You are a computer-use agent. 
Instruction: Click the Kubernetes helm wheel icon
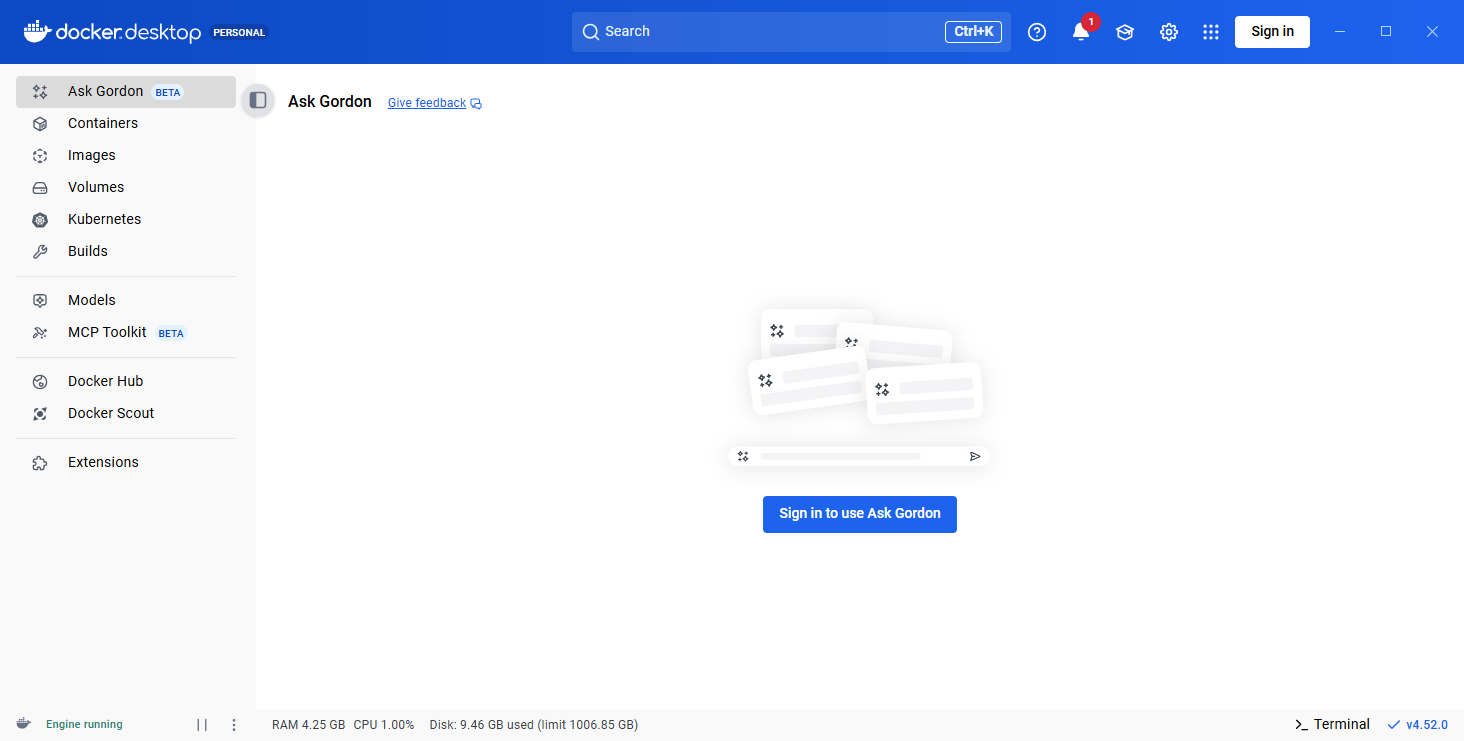40,220
